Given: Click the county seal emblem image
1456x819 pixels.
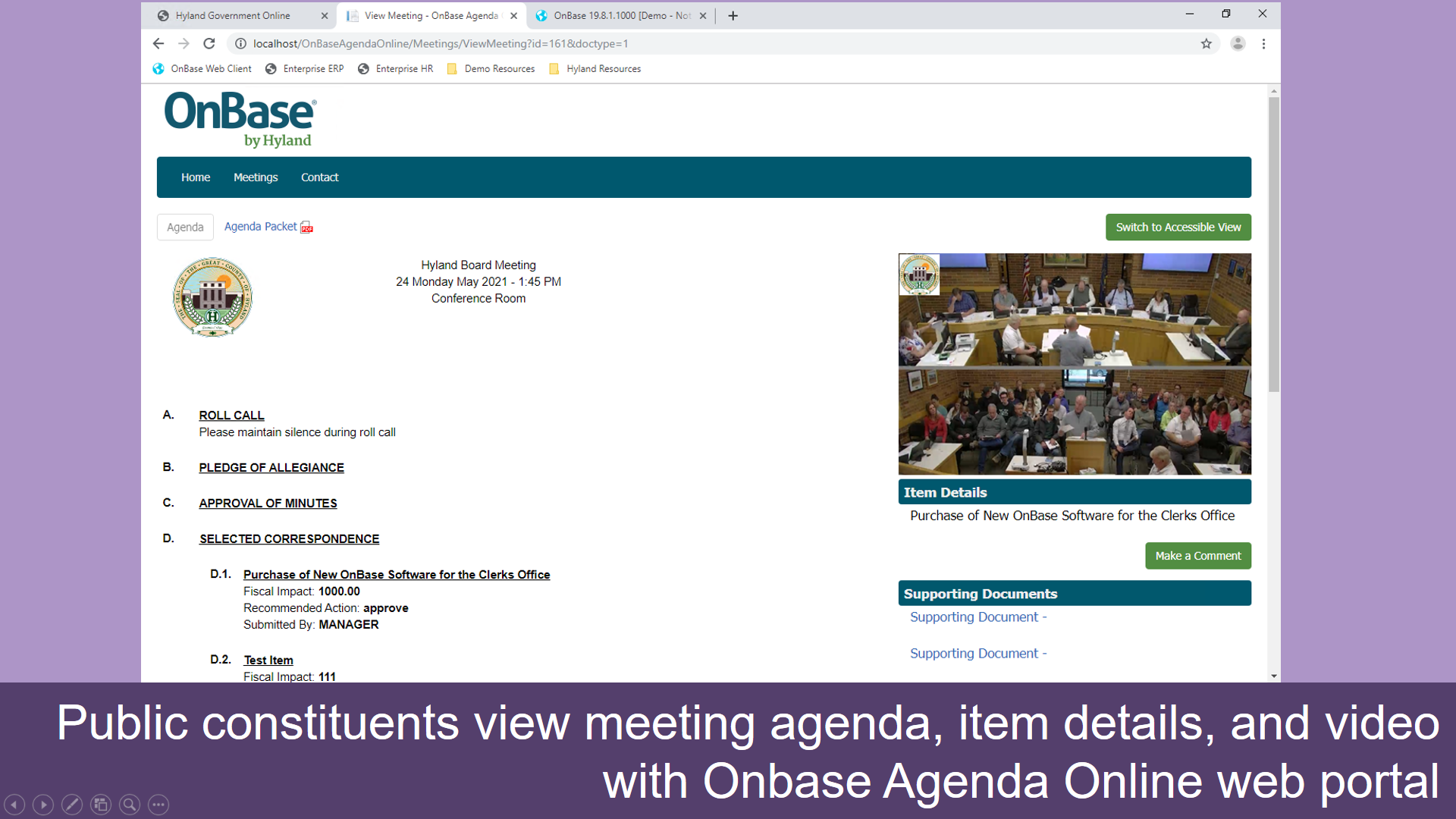Looking at the screenshot, I should (x=212, y=297).
